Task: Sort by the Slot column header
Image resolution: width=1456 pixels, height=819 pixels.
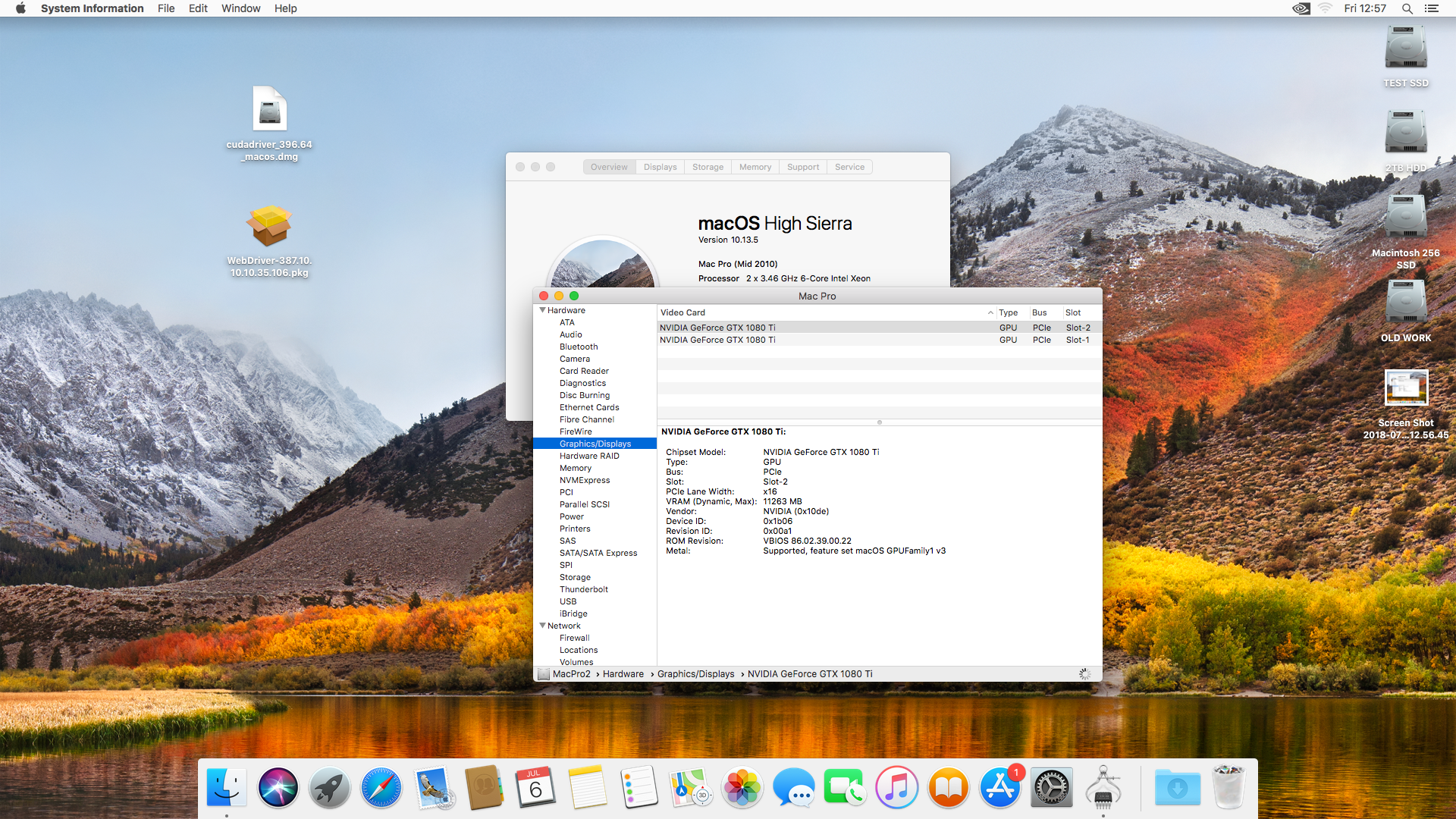Action: point(1081,312)
